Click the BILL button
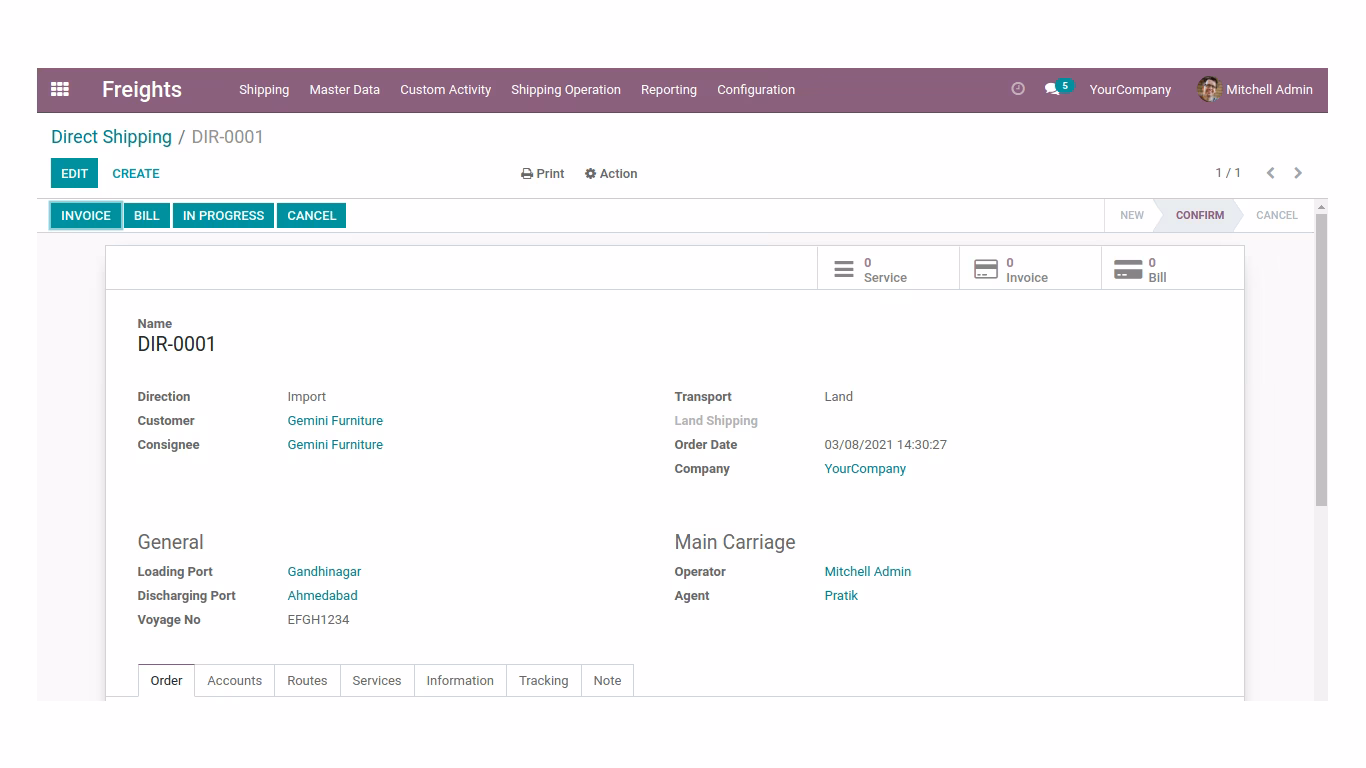Viewport: 1366px width, 768px height. (x=147, y=215)
